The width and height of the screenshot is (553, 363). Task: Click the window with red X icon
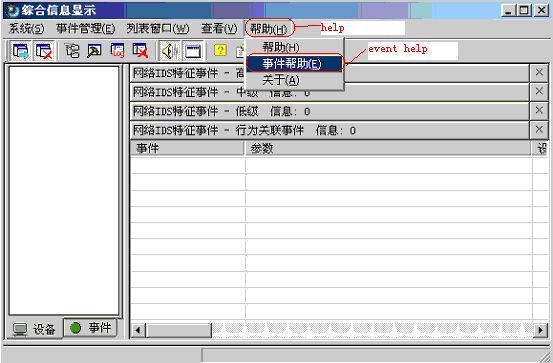coord(44,51)
